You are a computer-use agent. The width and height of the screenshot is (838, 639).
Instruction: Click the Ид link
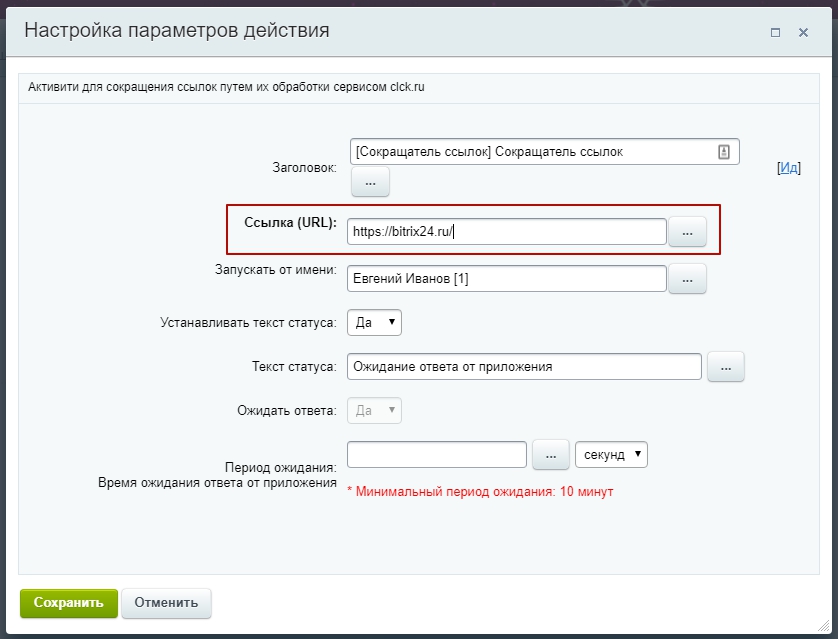[x=791, y=169]
